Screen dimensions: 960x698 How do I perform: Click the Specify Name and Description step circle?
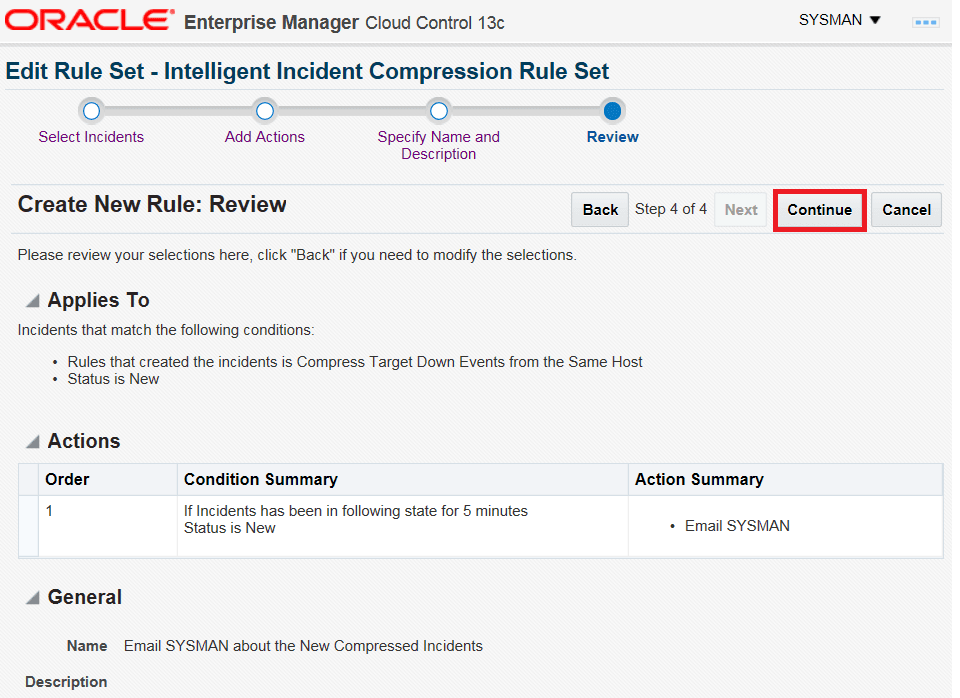(438, 111)
